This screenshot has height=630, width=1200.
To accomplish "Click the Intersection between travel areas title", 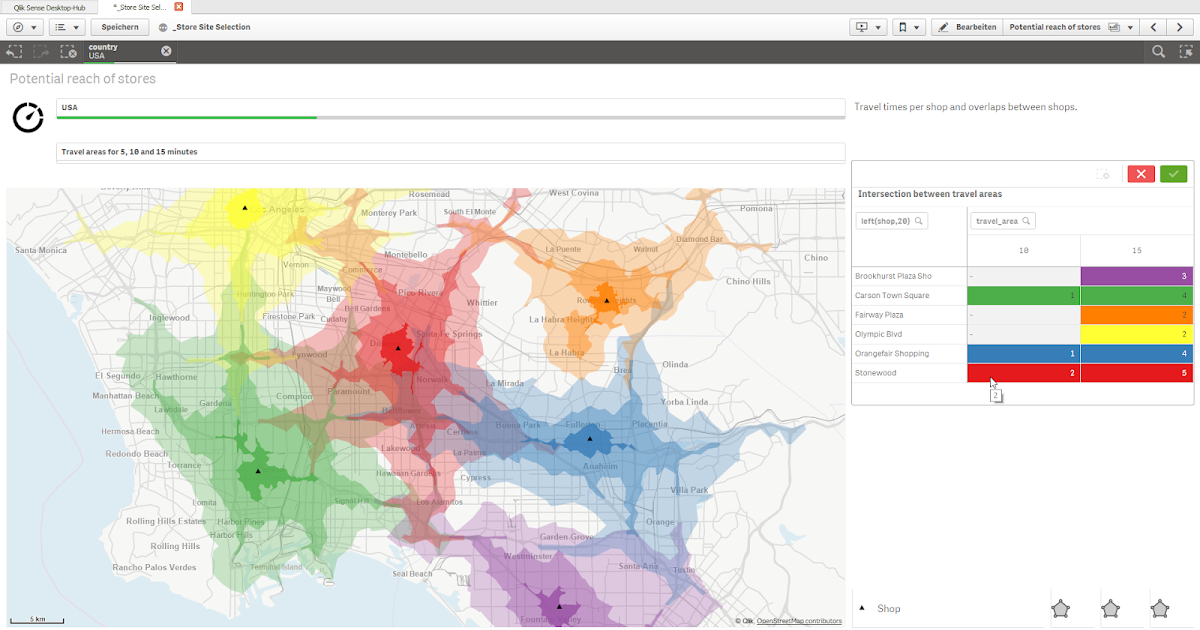I will pos(930,194).
